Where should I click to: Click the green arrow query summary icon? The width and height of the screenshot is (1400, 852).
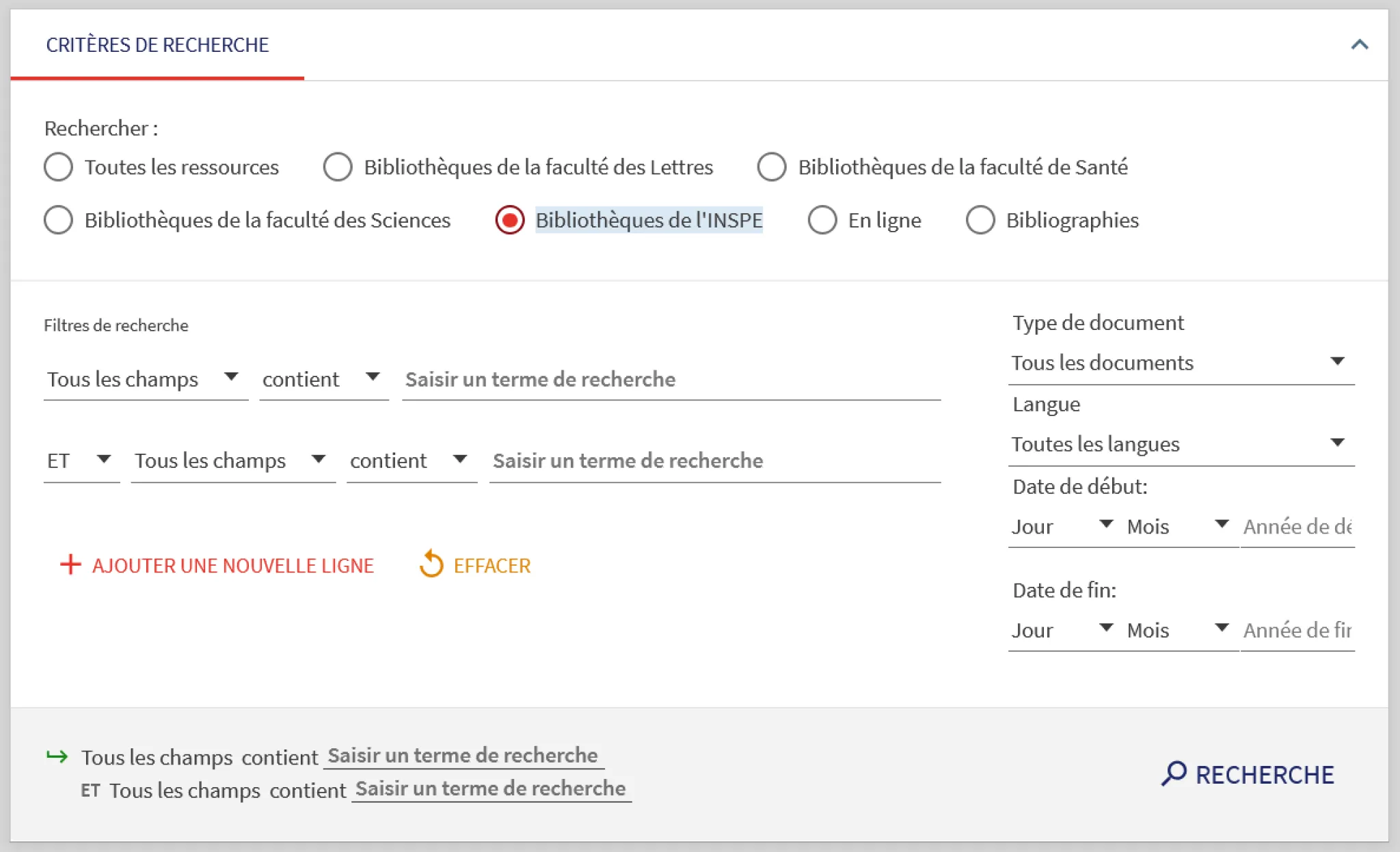pyautogui.click(x=57, y=756)
